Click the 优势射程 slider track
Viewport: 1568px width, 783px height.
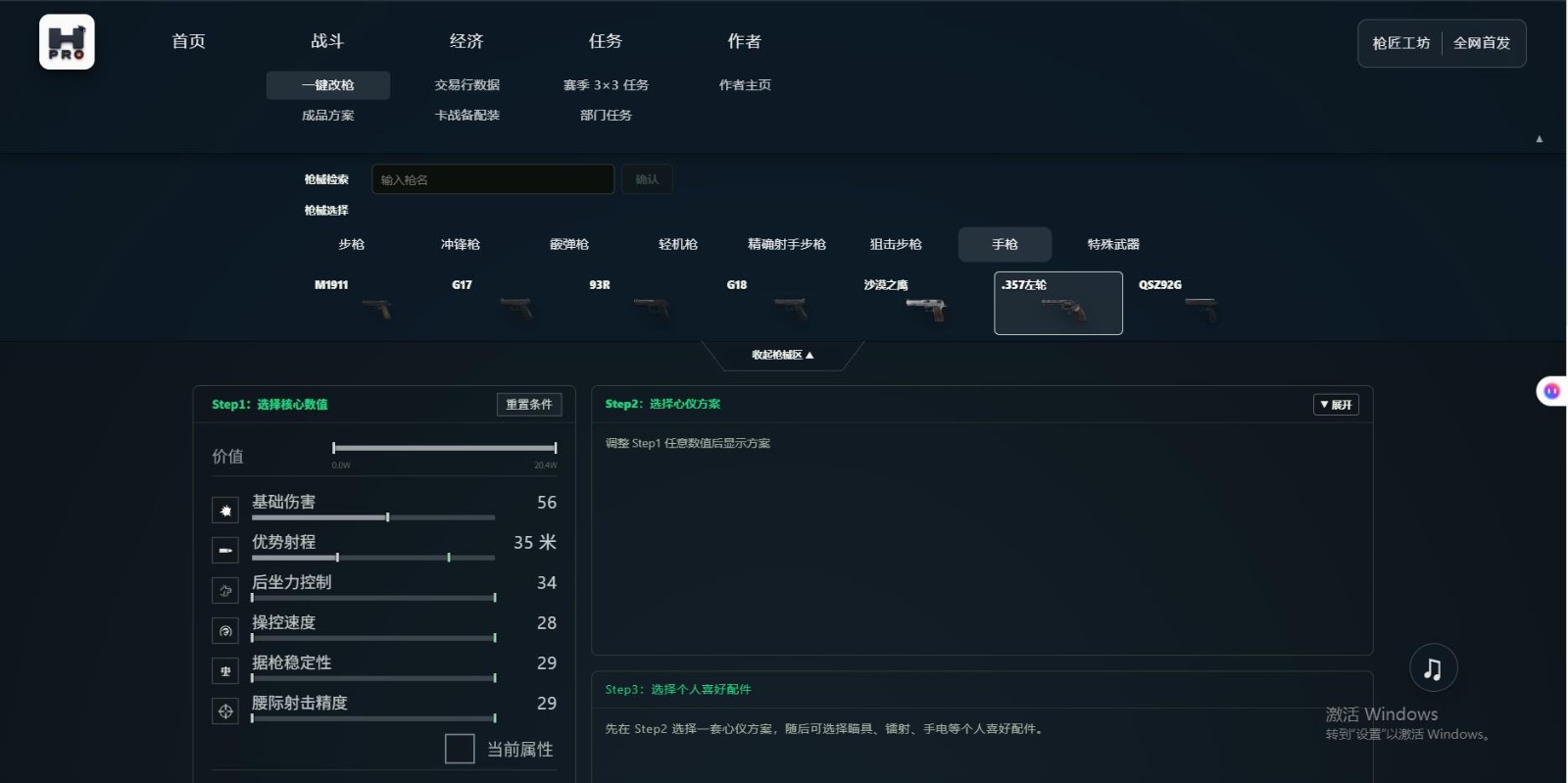coord(373,558)
